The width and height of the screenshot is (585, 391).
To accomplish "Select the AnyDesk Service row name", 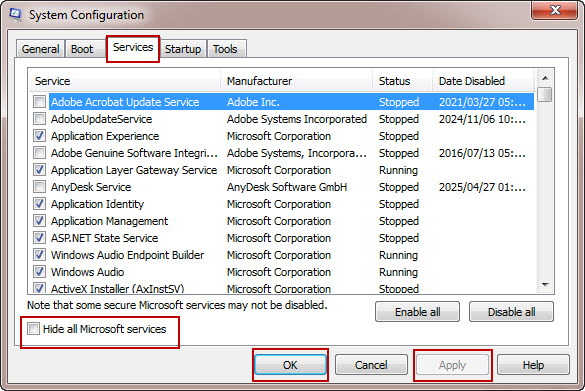I will coord(91,187).
